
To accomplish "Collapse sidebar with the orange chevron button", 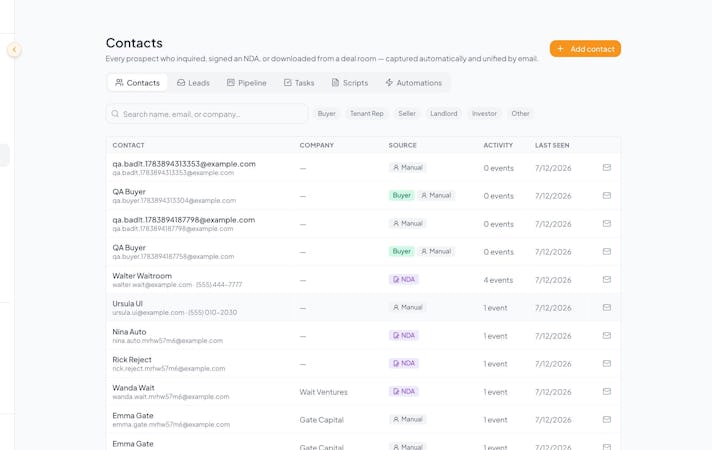I will point(14,49).
